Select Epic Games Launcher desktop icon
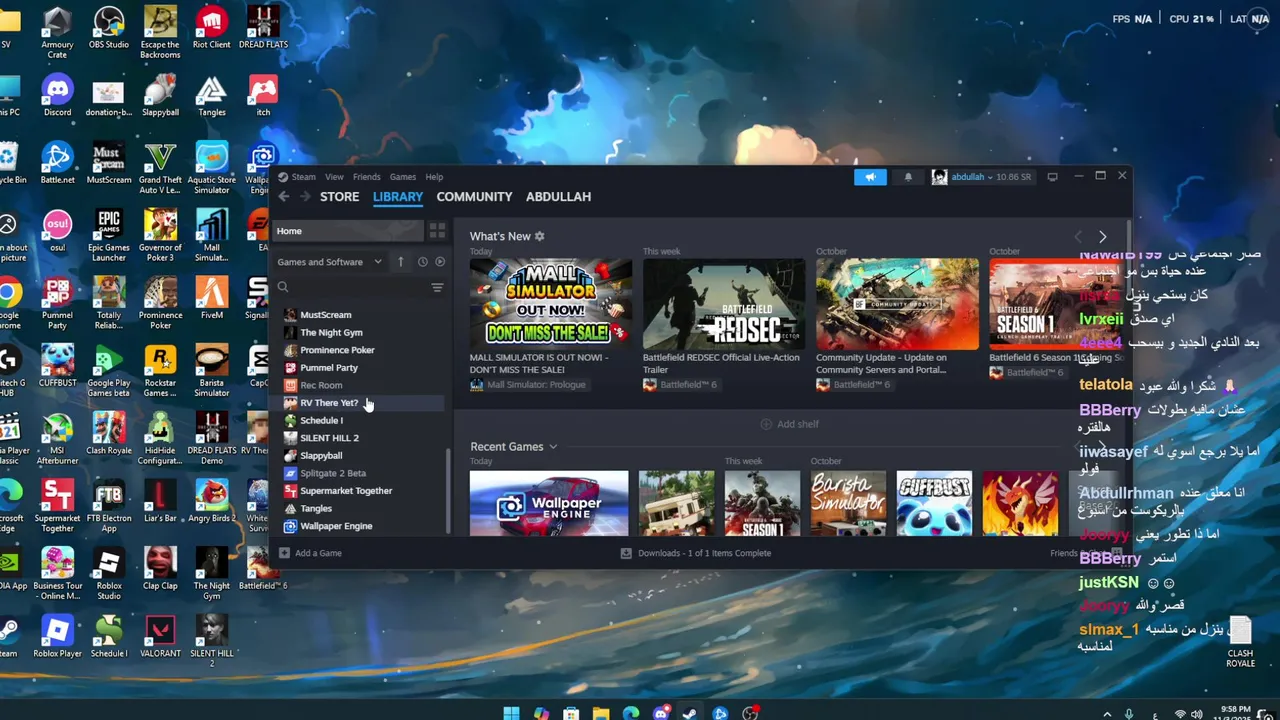The height and width of the screenshot is (720, 1280). click(x=108, y=236)
